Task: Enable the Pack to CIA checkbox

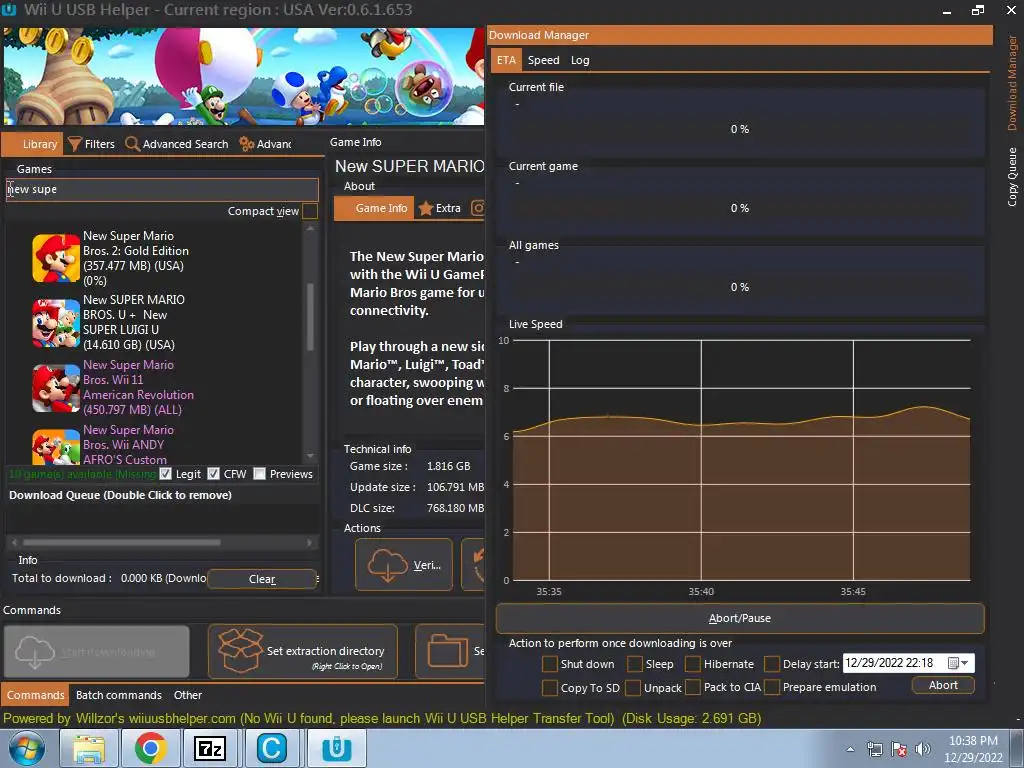Action: [x=693, y=688]
